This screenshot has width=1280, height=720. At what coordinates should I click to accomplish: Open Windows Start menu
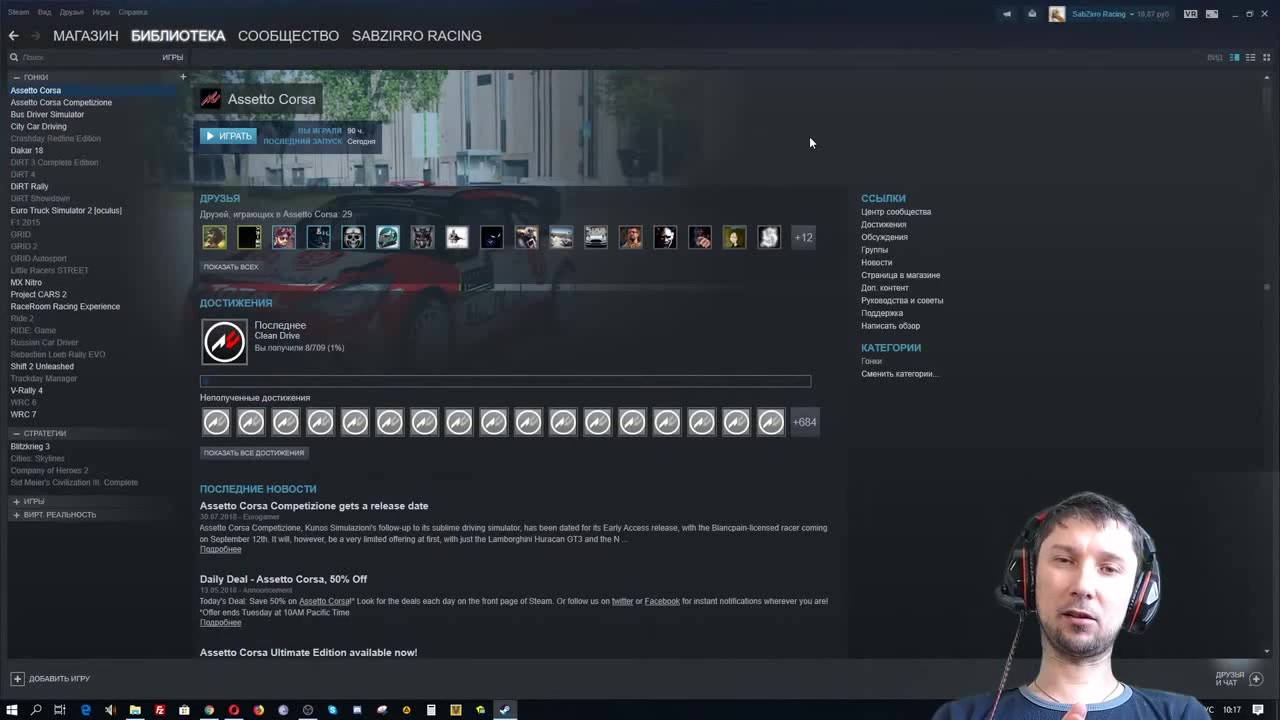(x=12, y=710)
